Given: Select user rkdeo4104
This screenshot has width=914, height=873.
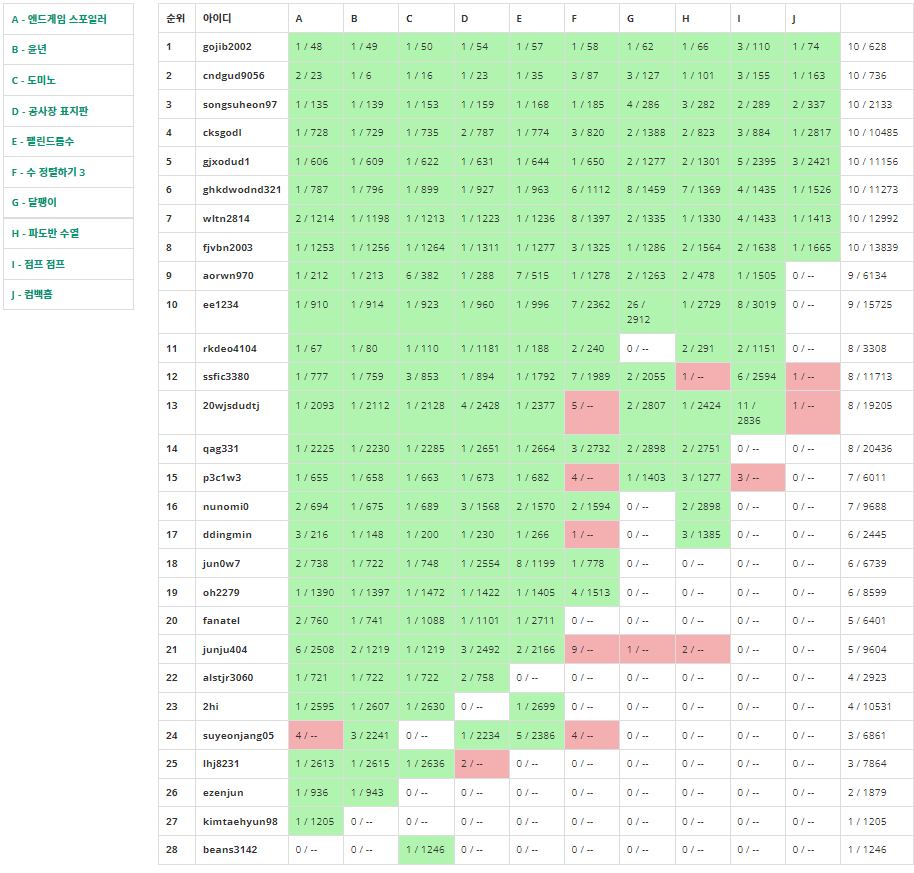Looking at the screenshot, I should (x=230, y=349).
